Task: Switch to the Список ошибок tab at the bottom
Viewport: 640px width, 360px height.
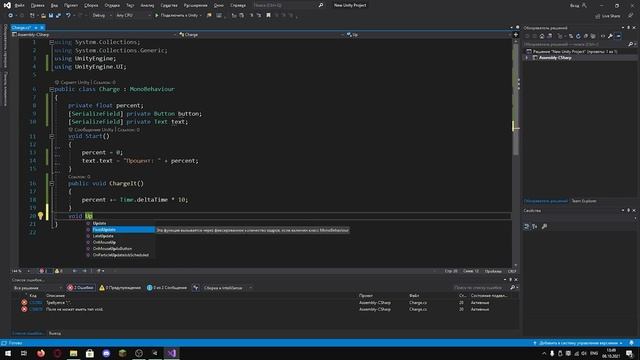Action: [28, 333]
